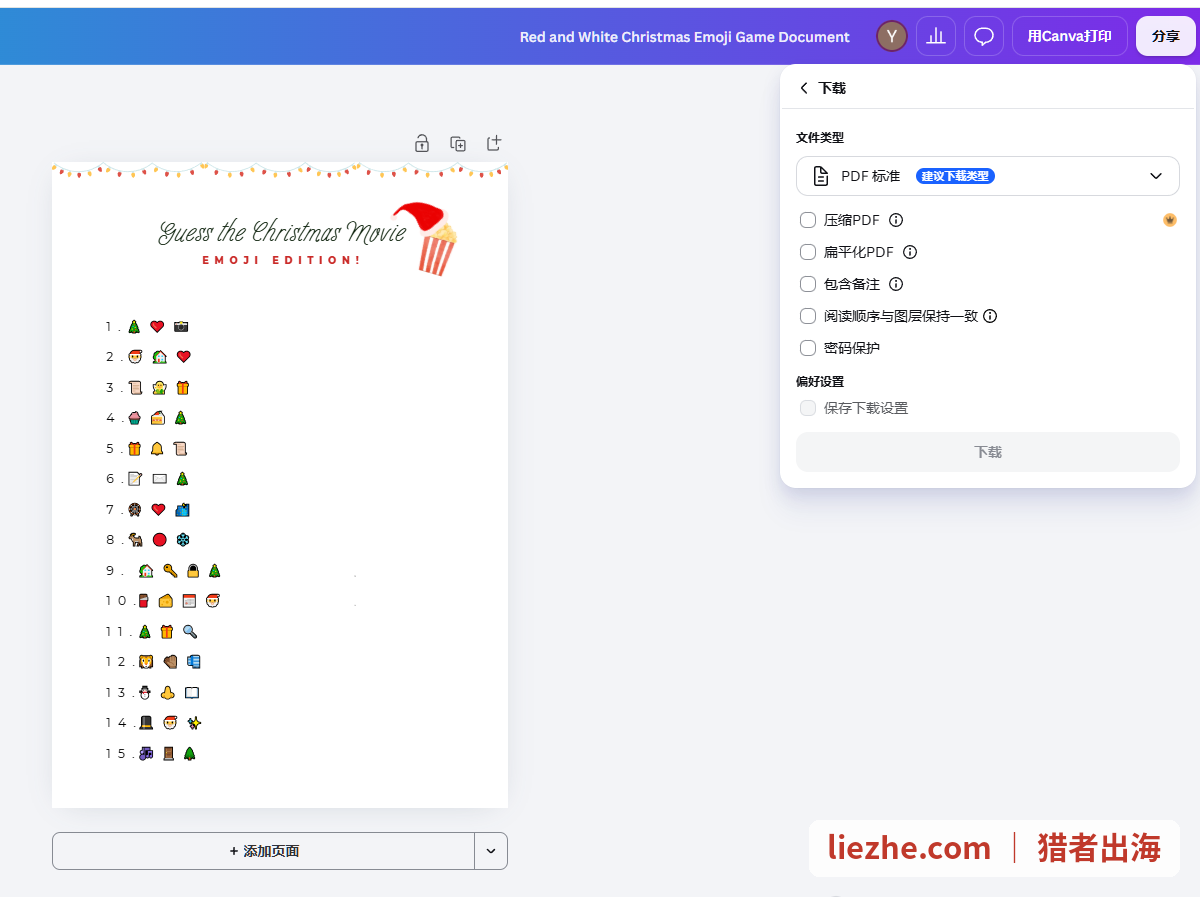Open the comments speech bubble icon
Image resolution: width=1200 pixels, height=897 pixels.
coord(984,37)
